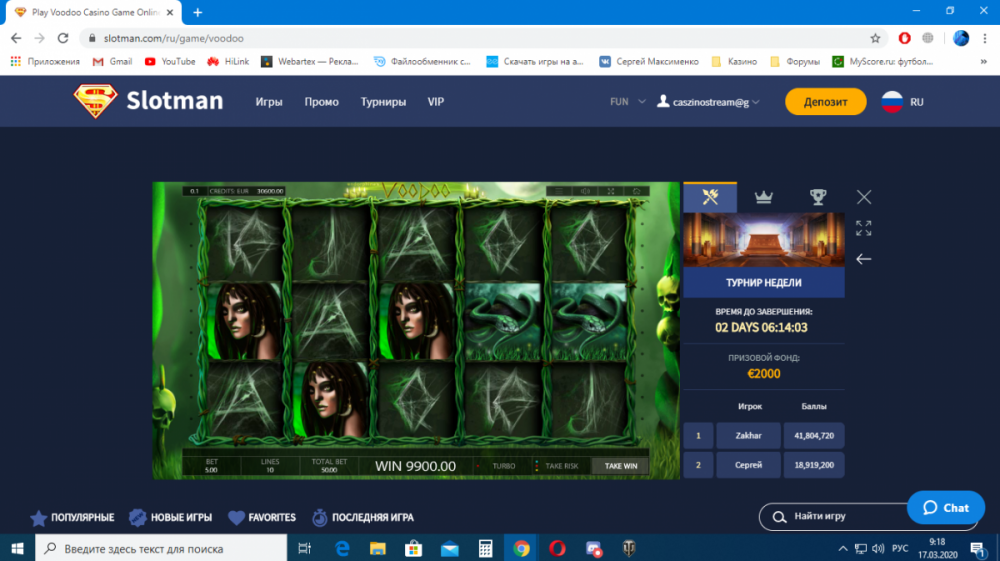1000x561 pixels.
Task: Expand the caszinostream@g account dropdown
Action: coord(709,102)
